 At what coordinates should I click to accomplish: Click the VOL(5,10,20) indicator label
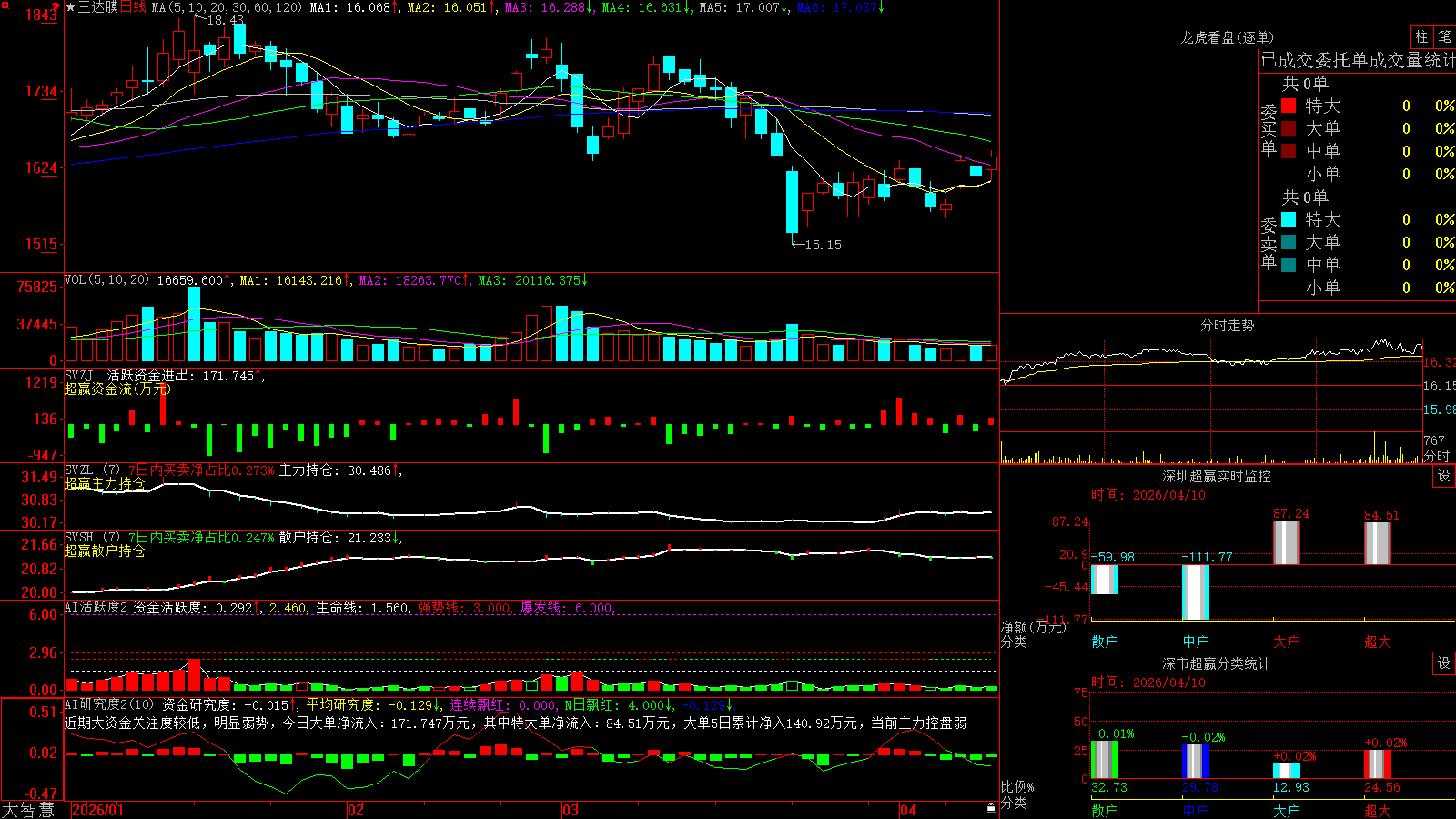click(x=106, y=280)
